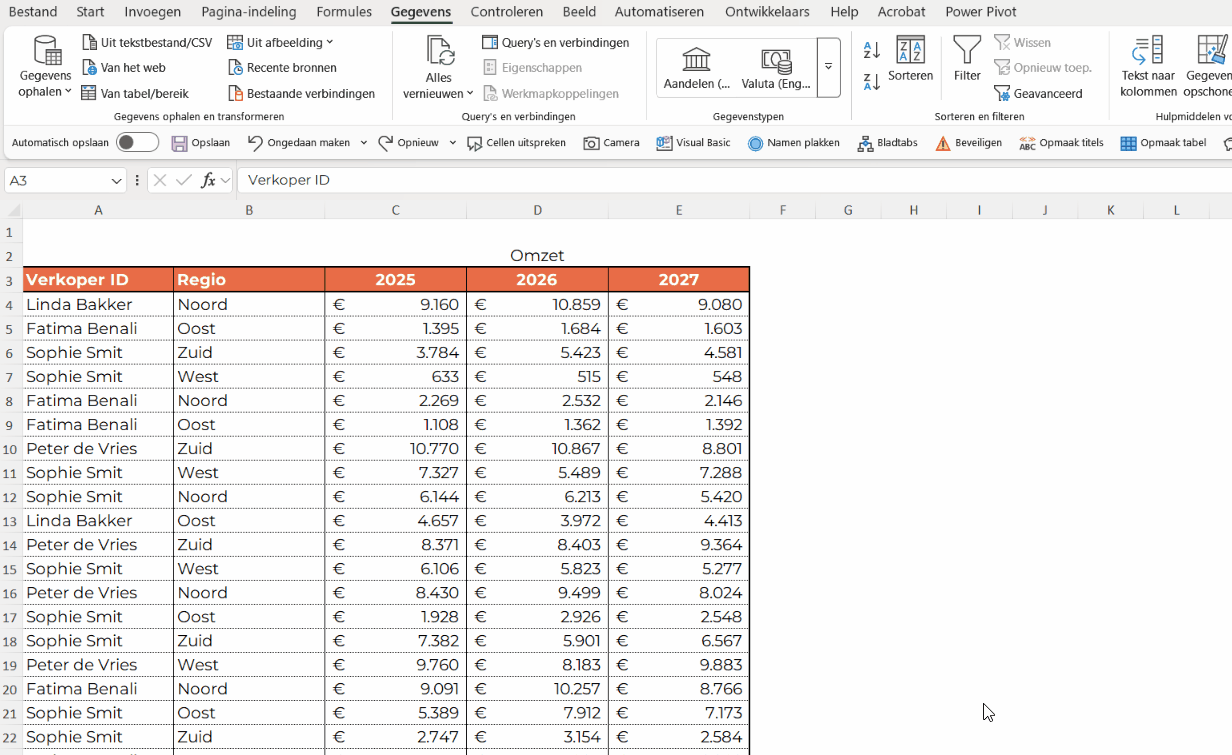Click Tekst naar kolommen
This screenshot has width=1232, height=755.
point(1148,66)
